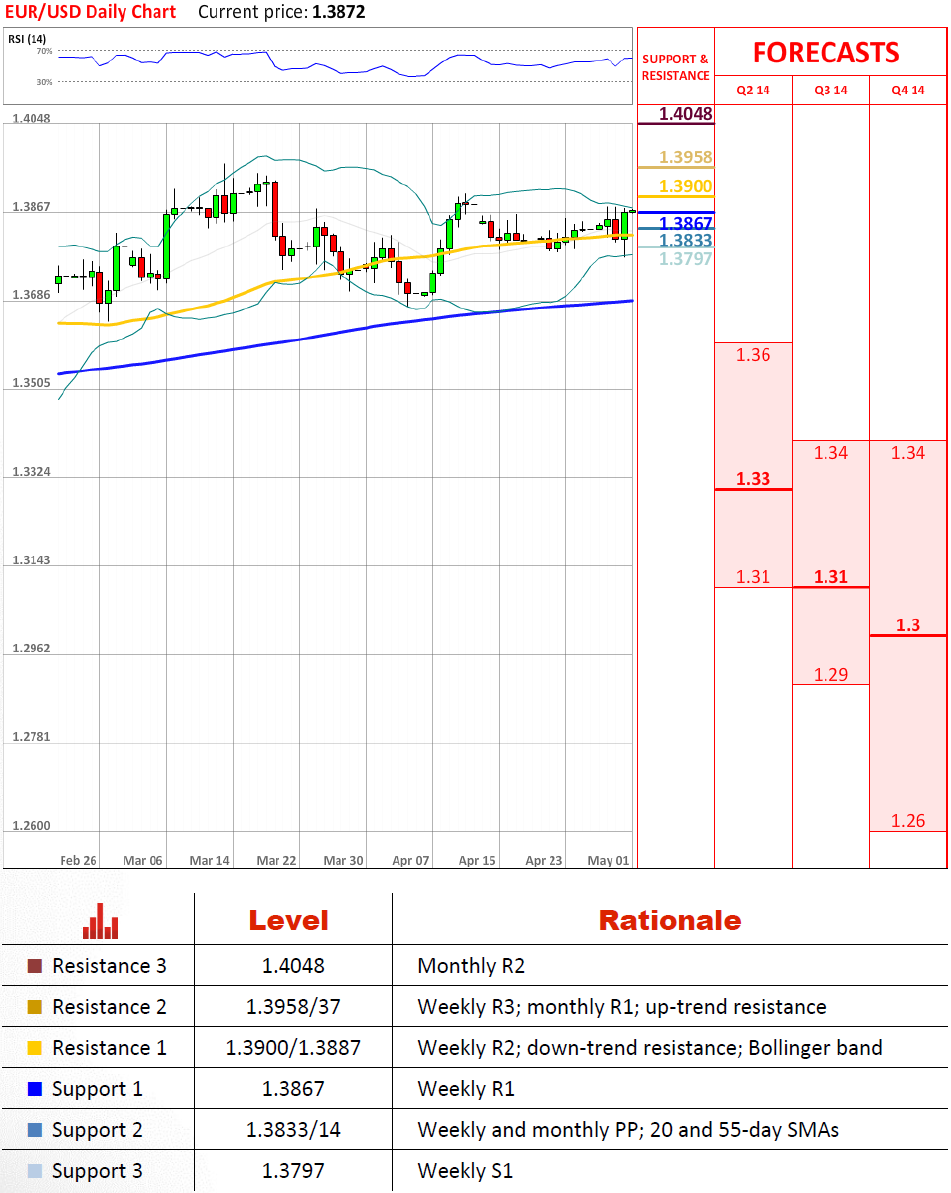This screenshot has width=951, height=1193.
Task: Select the 'Support 2' row label
Action: (97, 1131)
